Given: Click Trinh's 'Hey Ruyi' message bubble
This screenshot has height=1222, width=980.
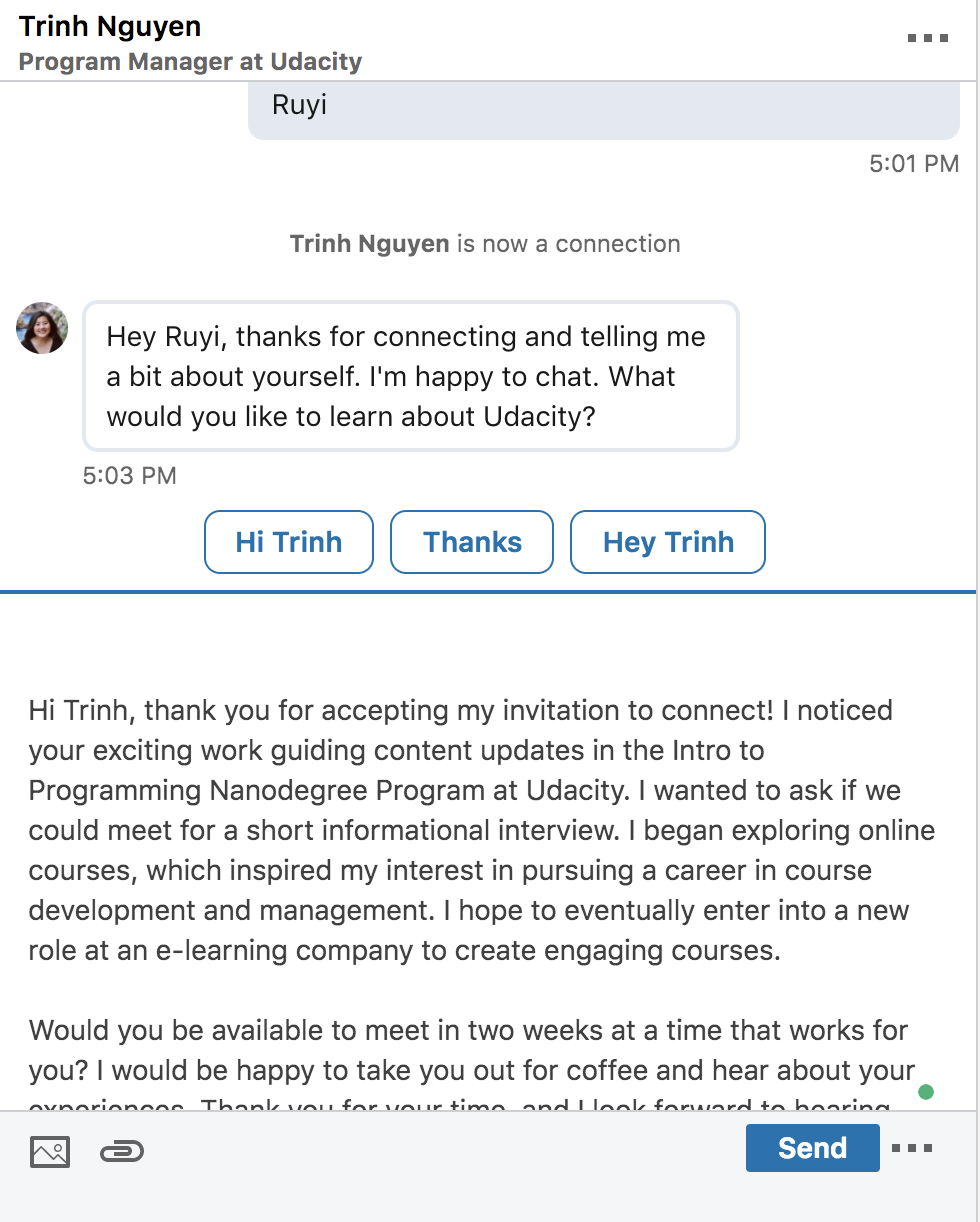Looking at the screenshot, I should pos(410,376).
